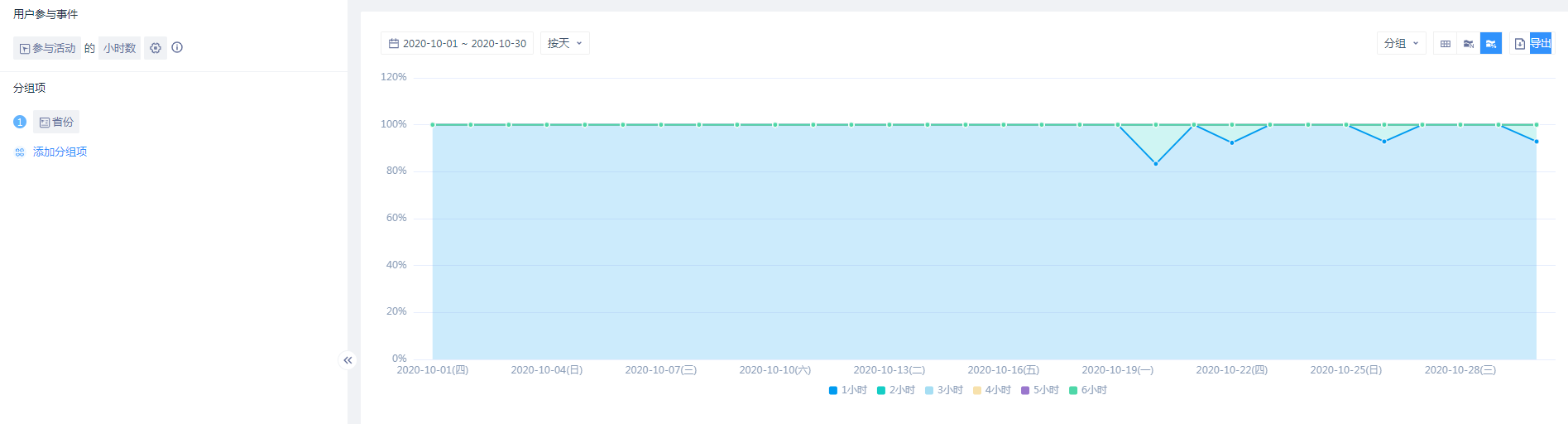The width and height of the screenshot is (1568, 424).
Task: Click the 5小时 purple legend swatch
Action: [1025, 390]
